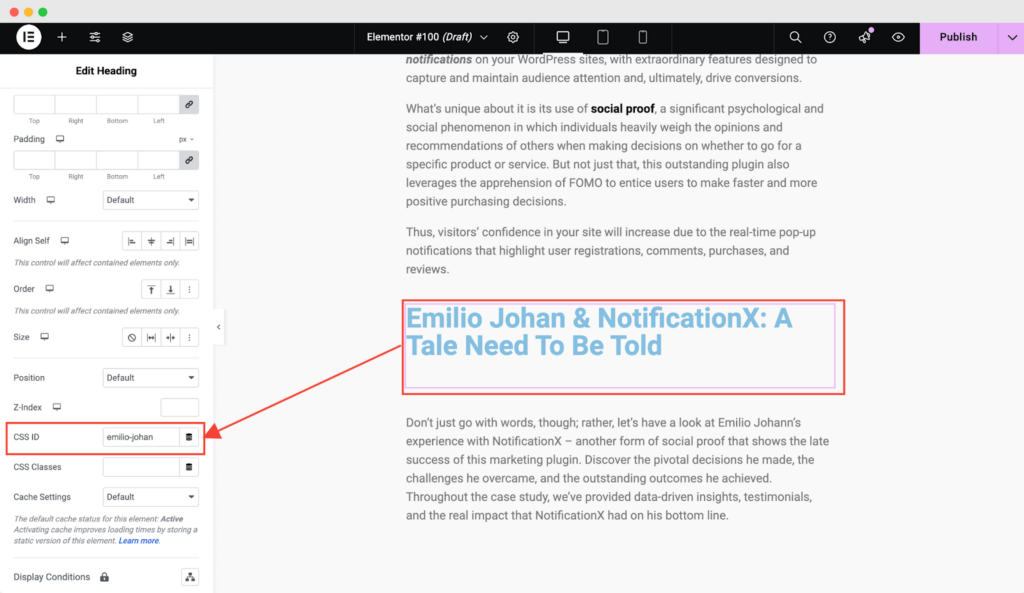The height and width of the screenshot is (593, 1024).
Task: Click the Elementor logo icon
Action: [x=28, y=37]
